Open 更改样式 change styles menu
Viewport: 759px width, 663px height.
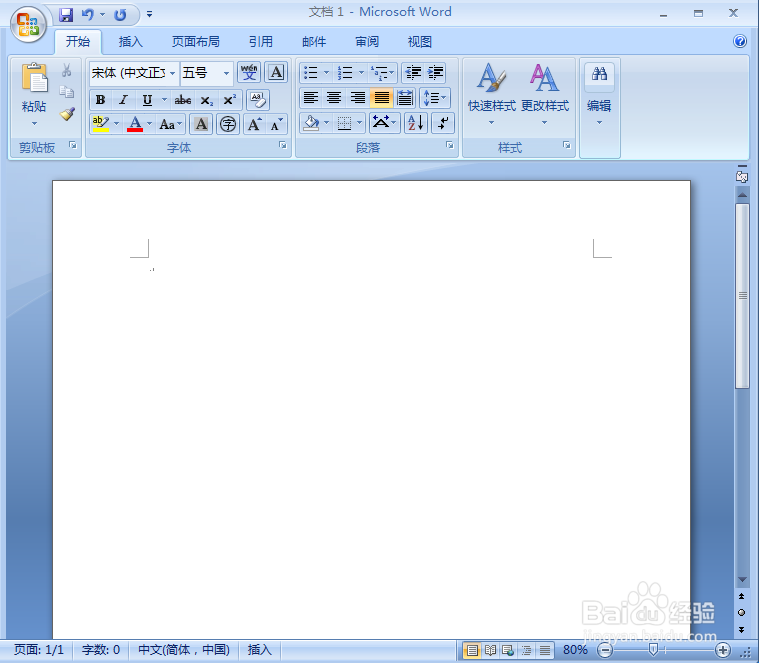(x=545, y=94)
